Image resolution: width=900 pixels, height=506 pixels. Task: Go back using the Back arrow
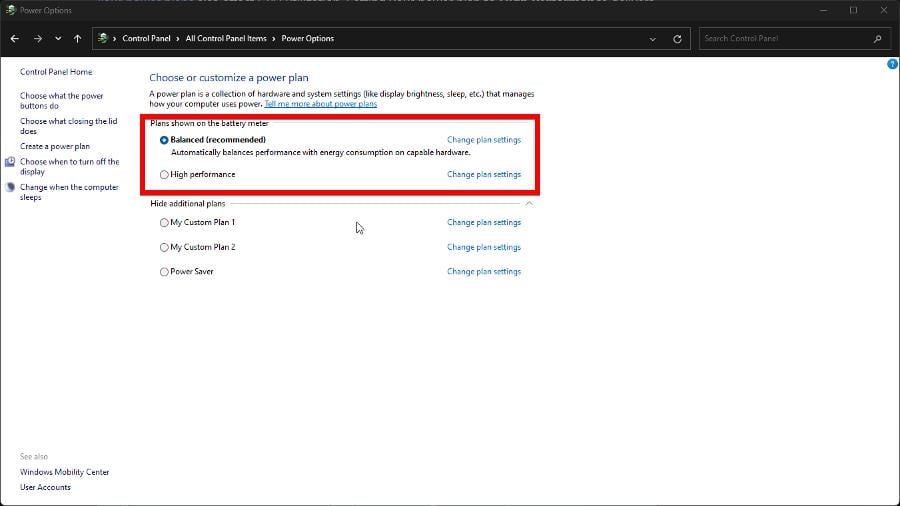(x=15, y=38)
